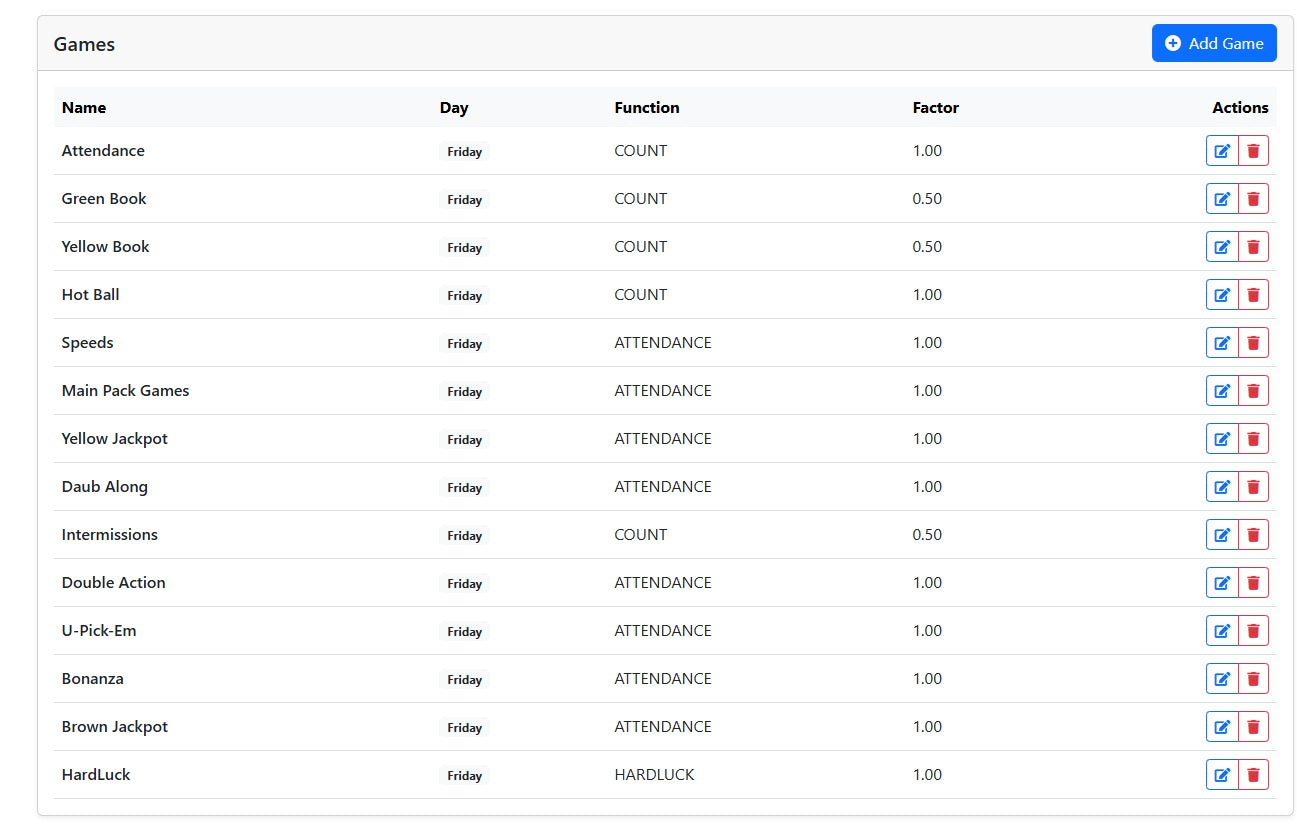Click the Name column header
This screenshot has width=1297, height=829.
point(84,108)
